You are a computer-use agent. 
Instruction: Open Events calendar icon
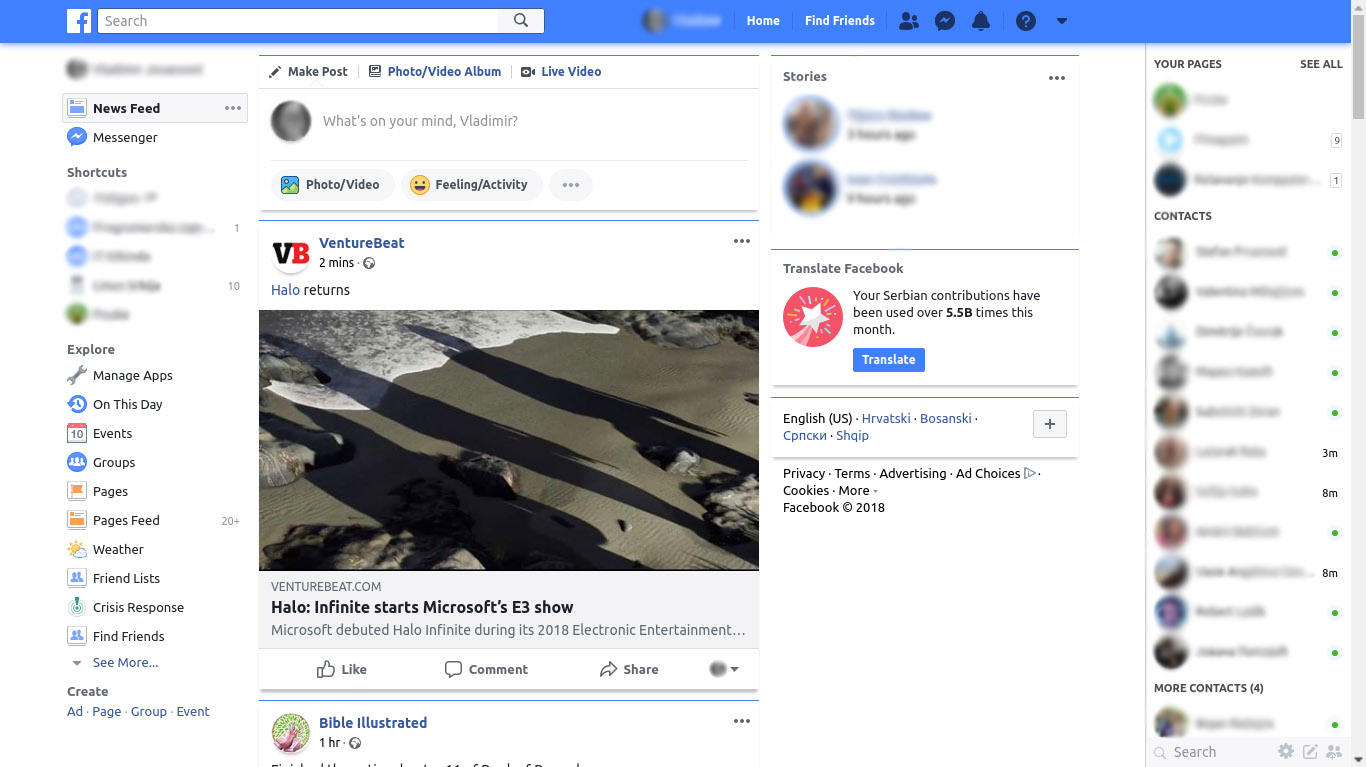pyautogui.click(x=77, y=433)
